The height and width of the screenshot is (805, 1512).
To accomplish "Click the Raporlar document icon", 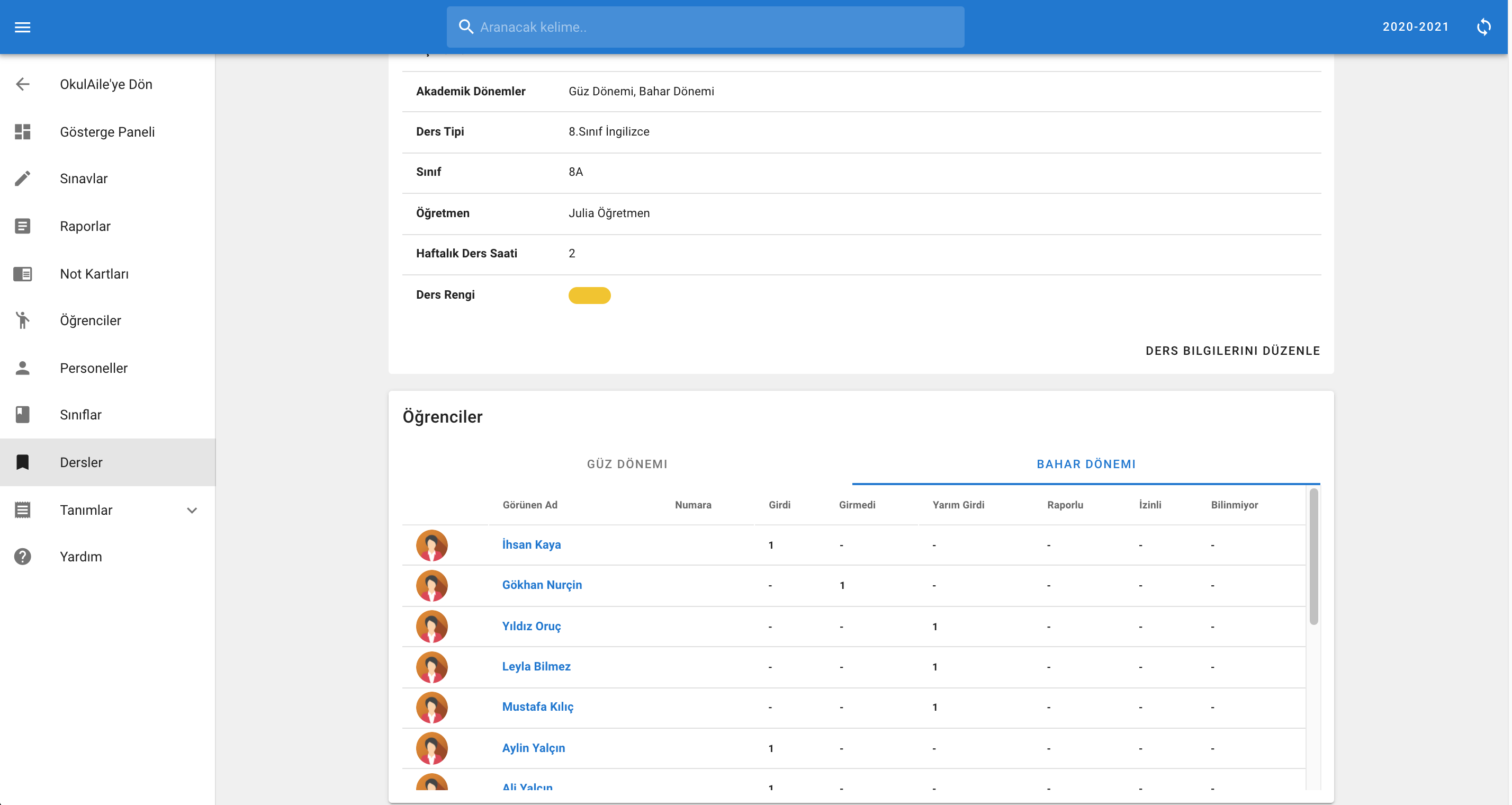I will click(22, 226).
